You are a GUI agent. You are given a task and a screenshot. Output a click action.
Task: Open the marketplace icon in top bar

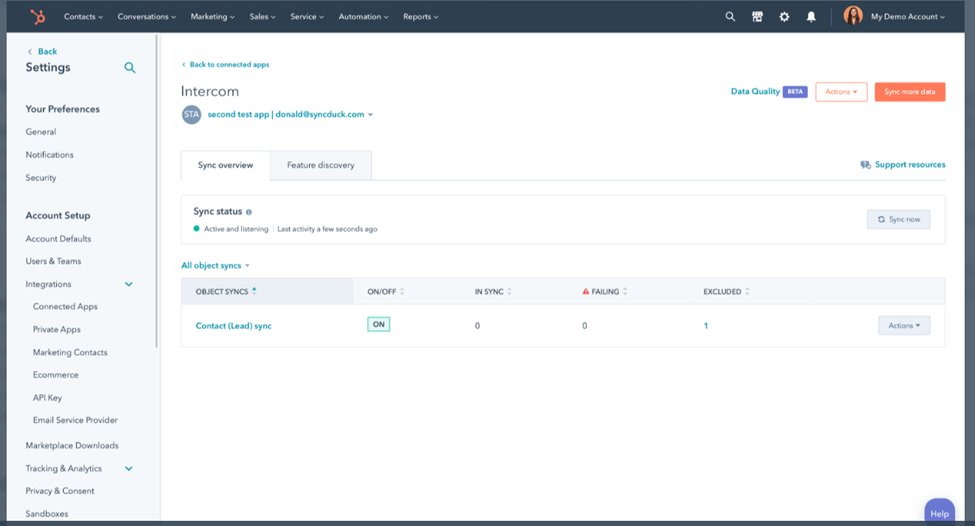coord(757,17)
